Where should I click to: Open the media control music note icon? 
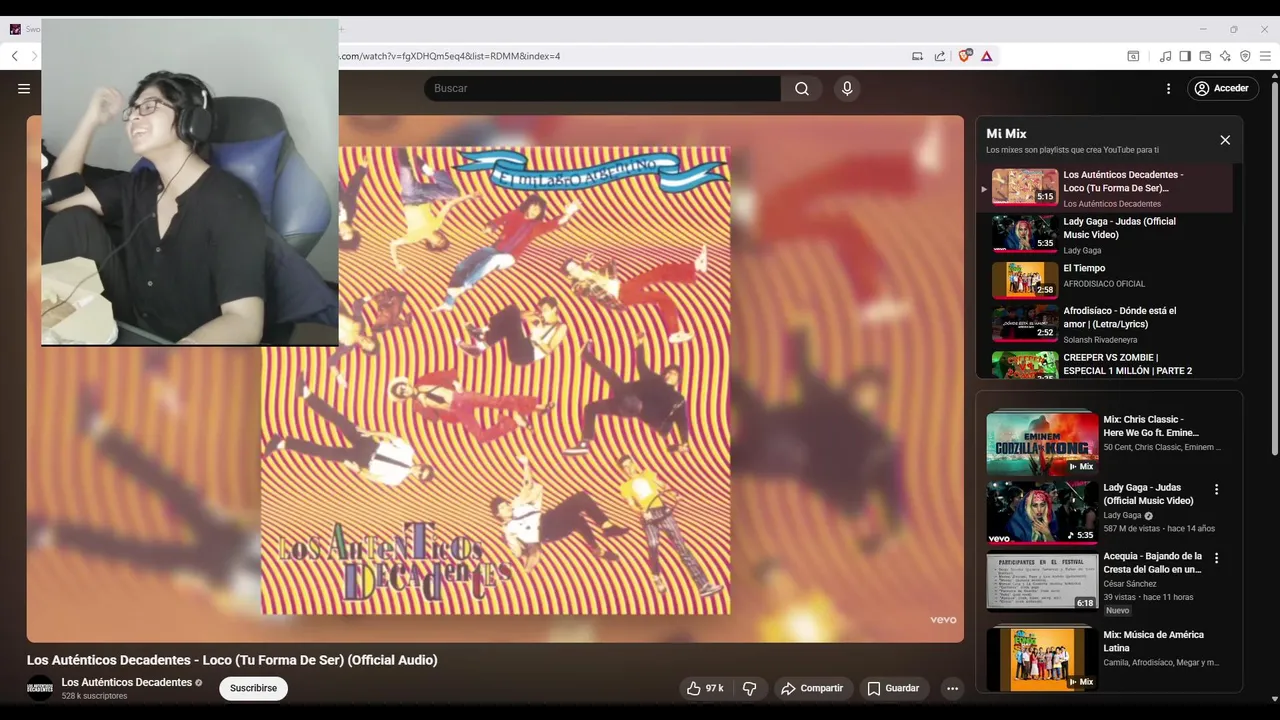pos(1165,56)
